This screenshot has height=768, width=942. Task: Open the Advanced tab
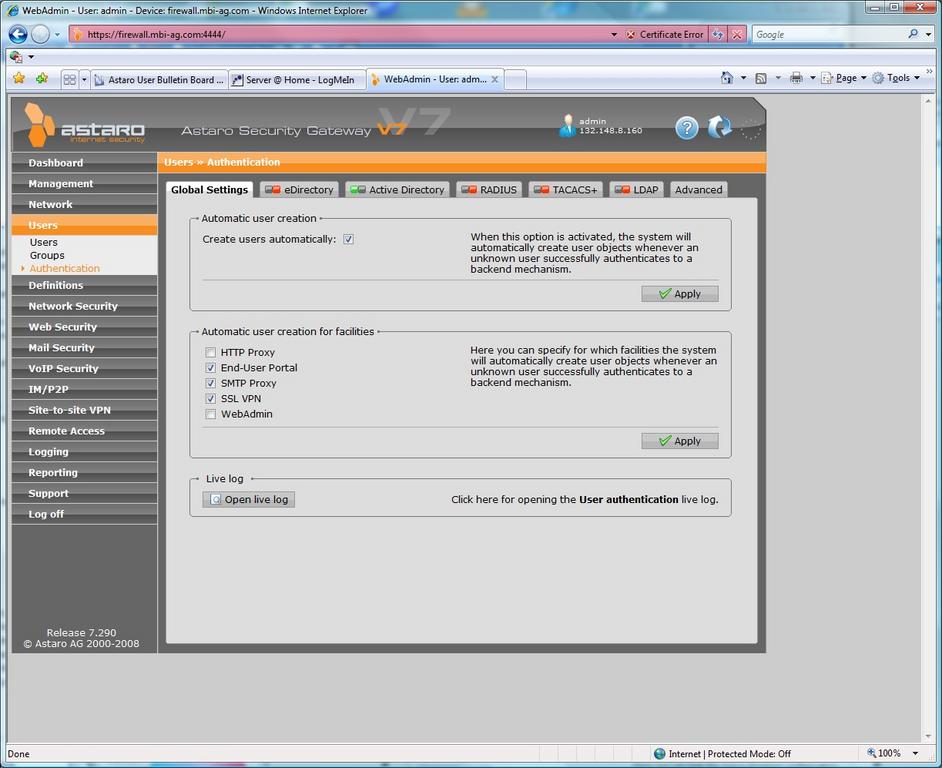click(x=699, y=190)
